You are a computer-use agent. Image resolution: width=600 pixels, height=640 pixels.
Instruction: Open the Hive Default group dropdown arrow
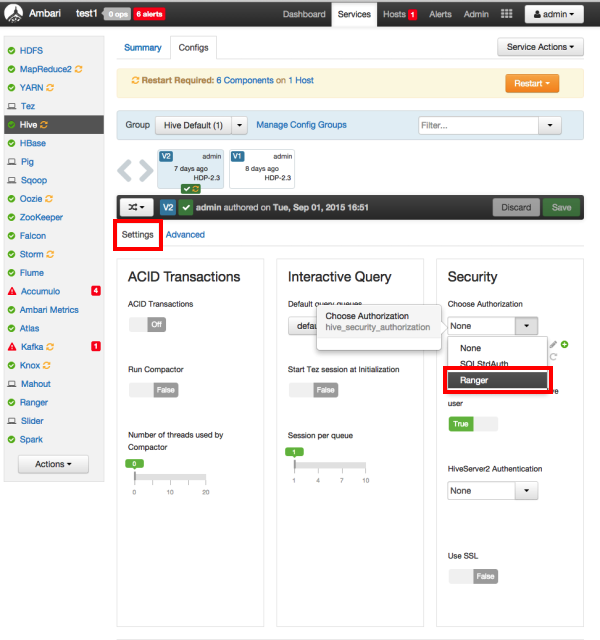tap(240, 125)
